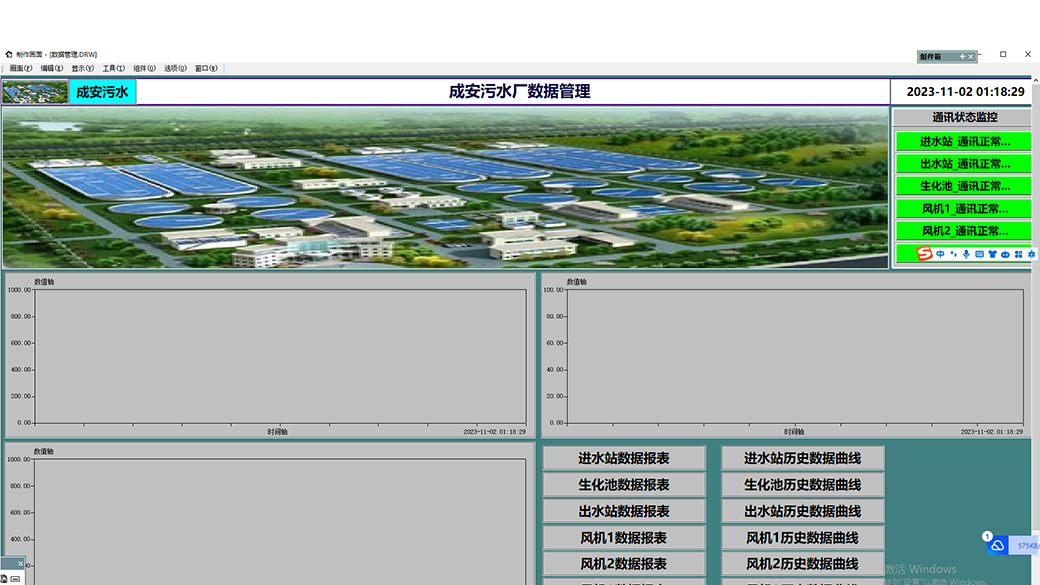Click the 成安污水 cyan label button
Viewport: 1040px width, 585px height.
coord(102,92)
